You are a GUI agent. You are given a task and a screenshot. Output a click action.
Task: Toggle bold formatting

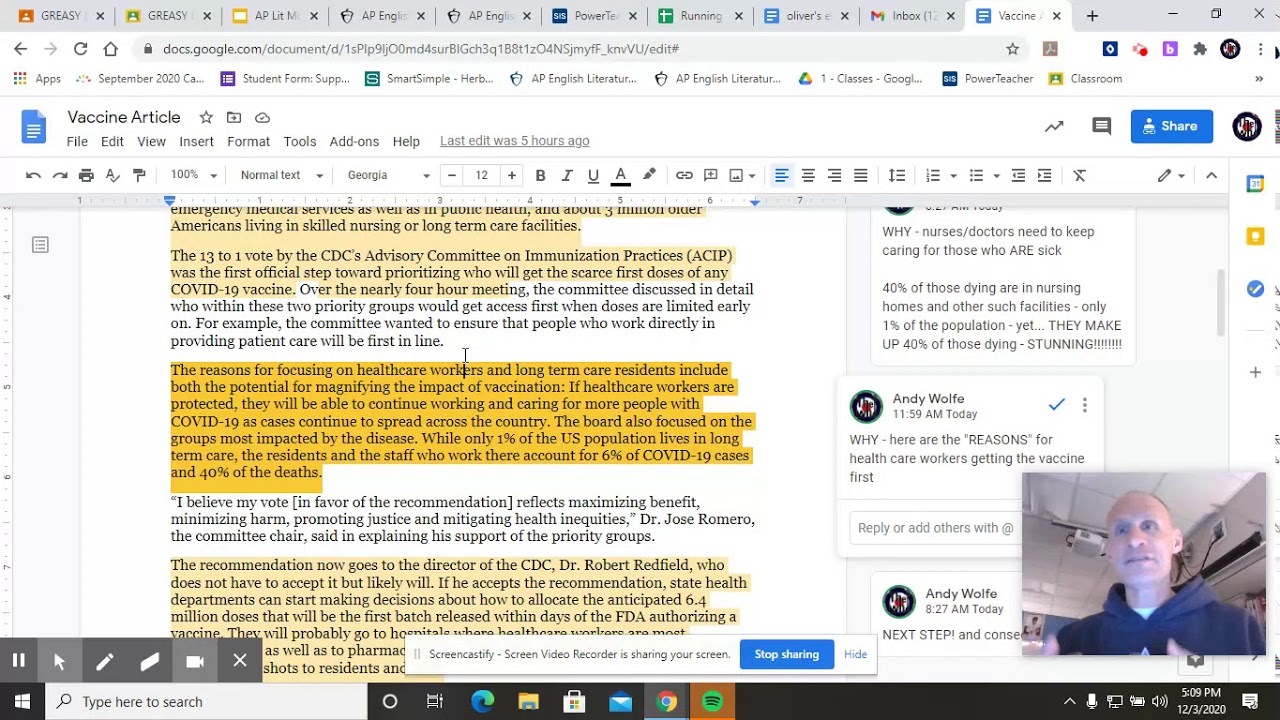[x=540, y=175]
